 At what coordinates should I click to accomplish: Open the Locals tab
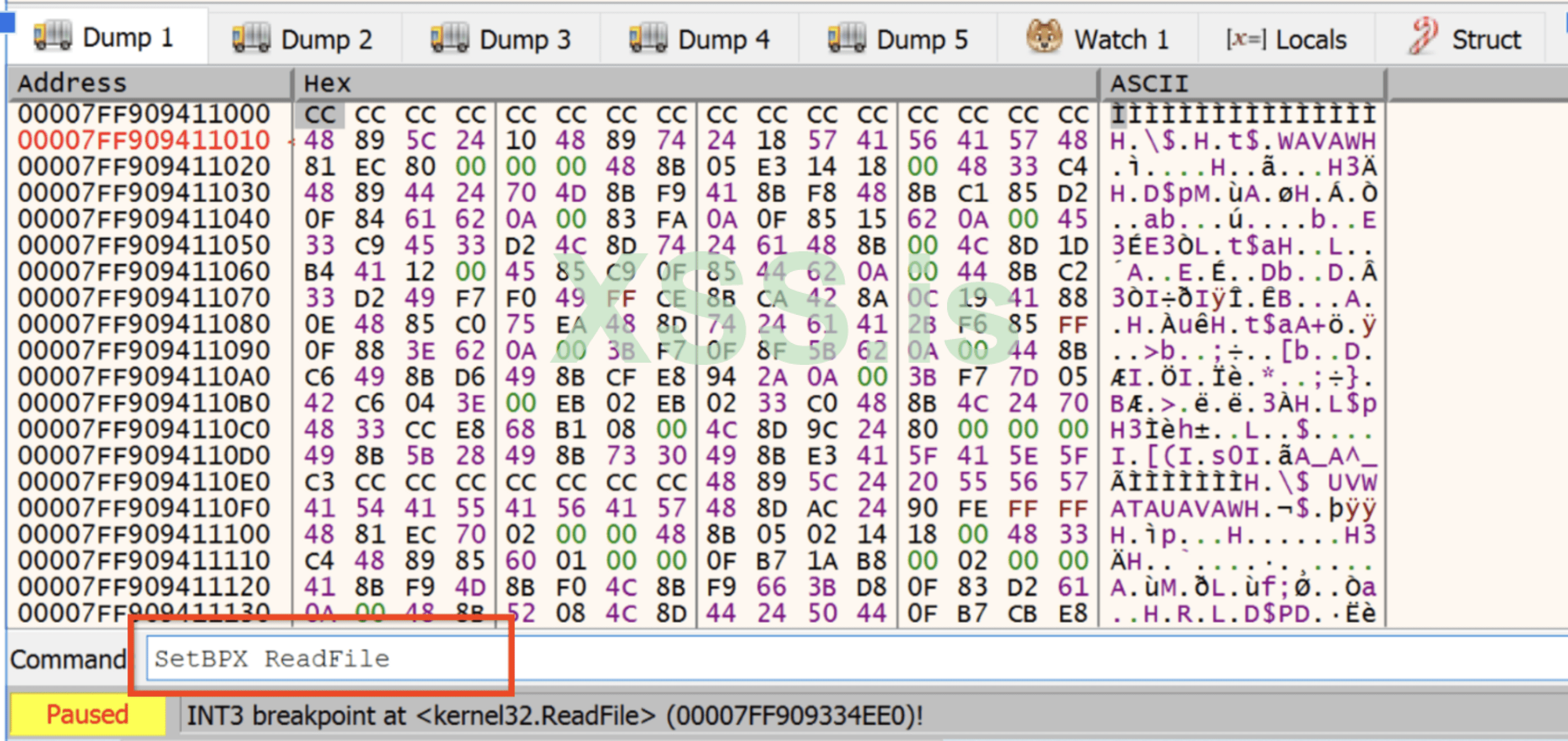tap(1310, 39)
